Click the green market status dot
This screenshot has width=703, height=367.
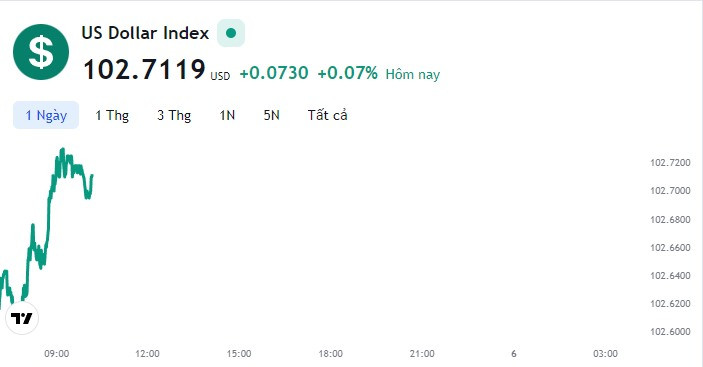(x=231, y=33)
